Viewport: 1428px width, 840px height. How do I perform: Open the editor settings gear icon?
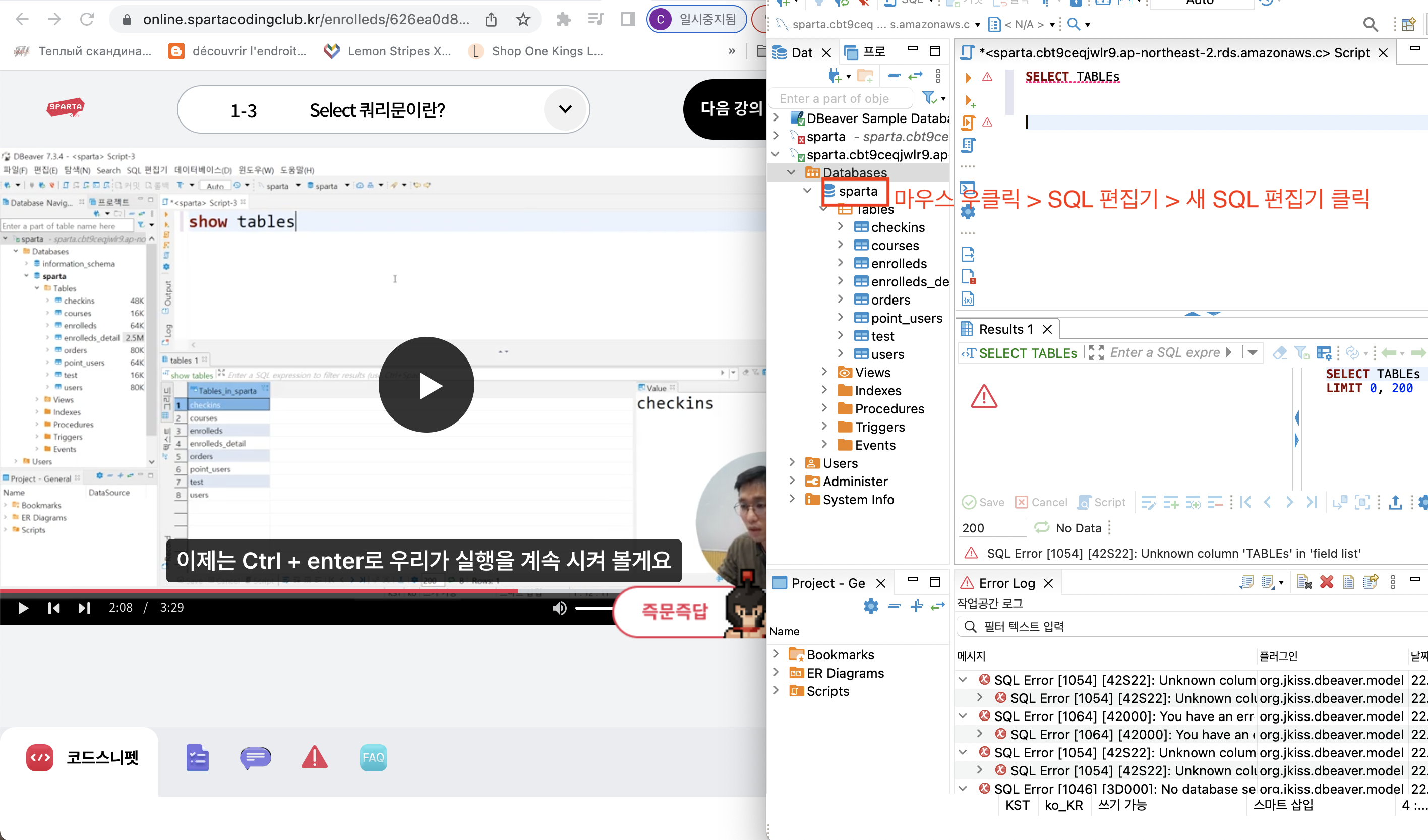point(968,212)
